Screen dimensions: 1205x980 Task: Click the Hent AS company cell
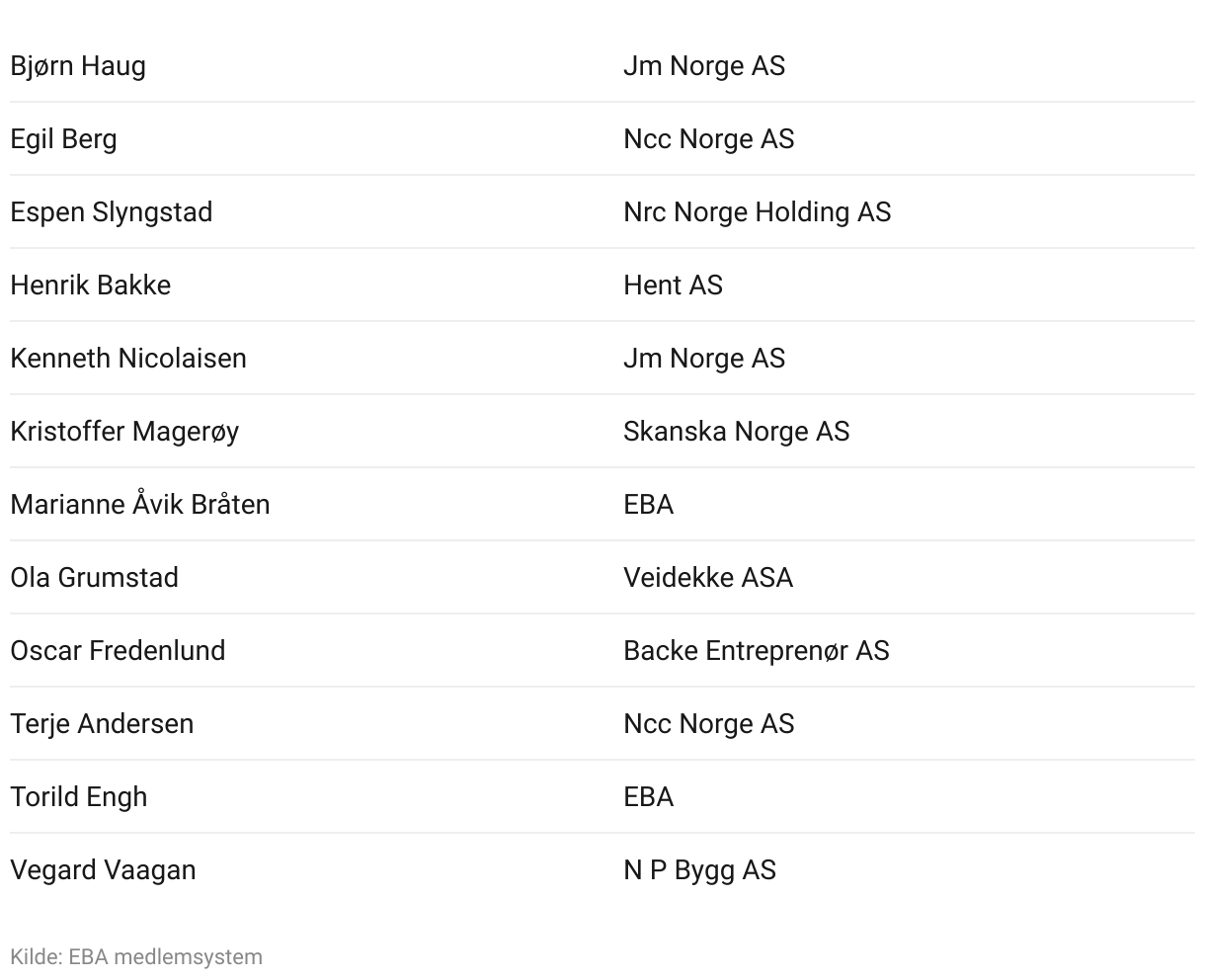674,286
